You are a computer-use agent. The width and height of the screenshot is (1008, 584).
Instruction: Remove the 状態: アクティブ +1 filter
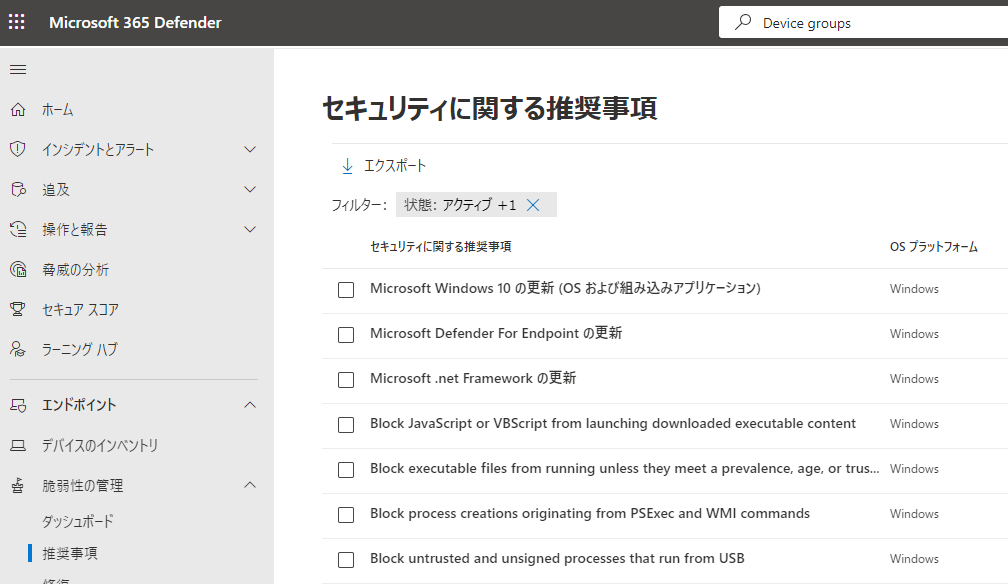tap(533, 205)
